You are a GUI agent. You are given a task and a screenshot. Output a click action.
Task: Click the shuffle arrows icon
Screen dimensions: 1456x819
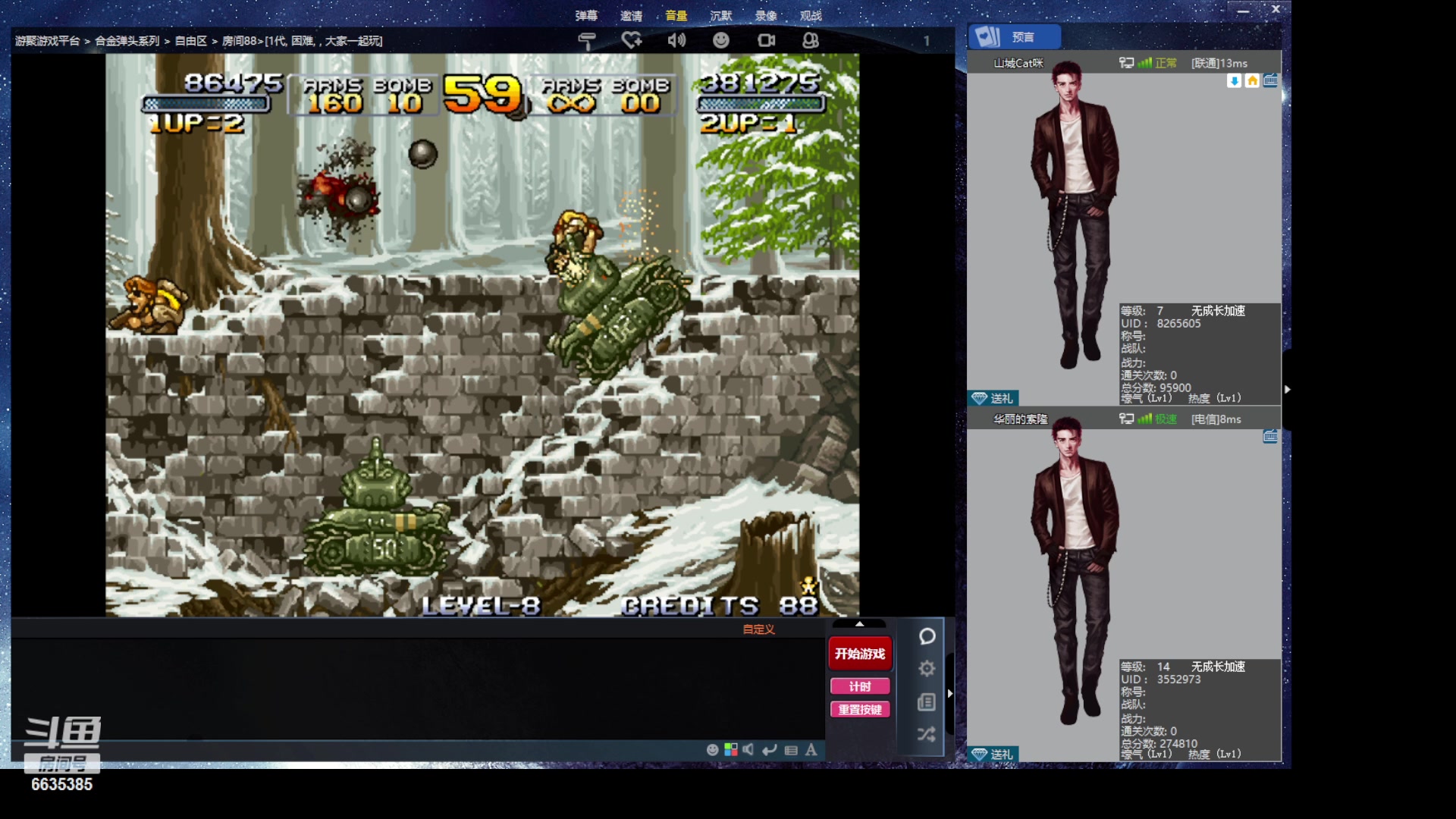(x=927, y=734)
